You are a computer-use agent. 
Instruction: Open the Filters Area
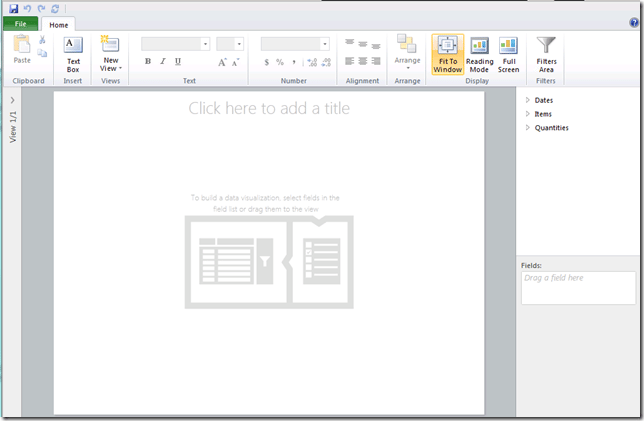[546, 53]
